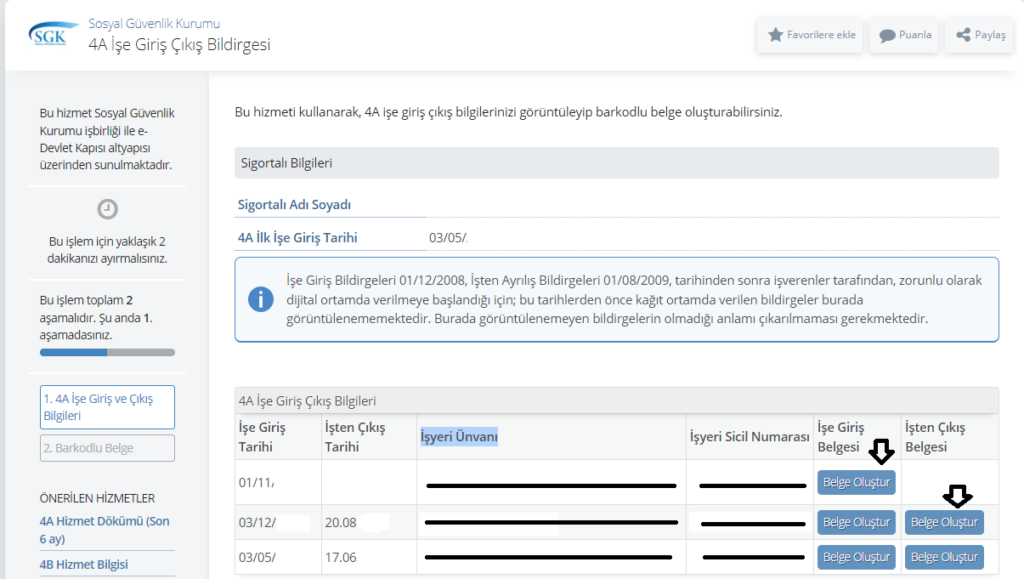Open 4A Hizmet Dökümü (Son 6 ay) link

pyautogui.click(x=104, y=528)
